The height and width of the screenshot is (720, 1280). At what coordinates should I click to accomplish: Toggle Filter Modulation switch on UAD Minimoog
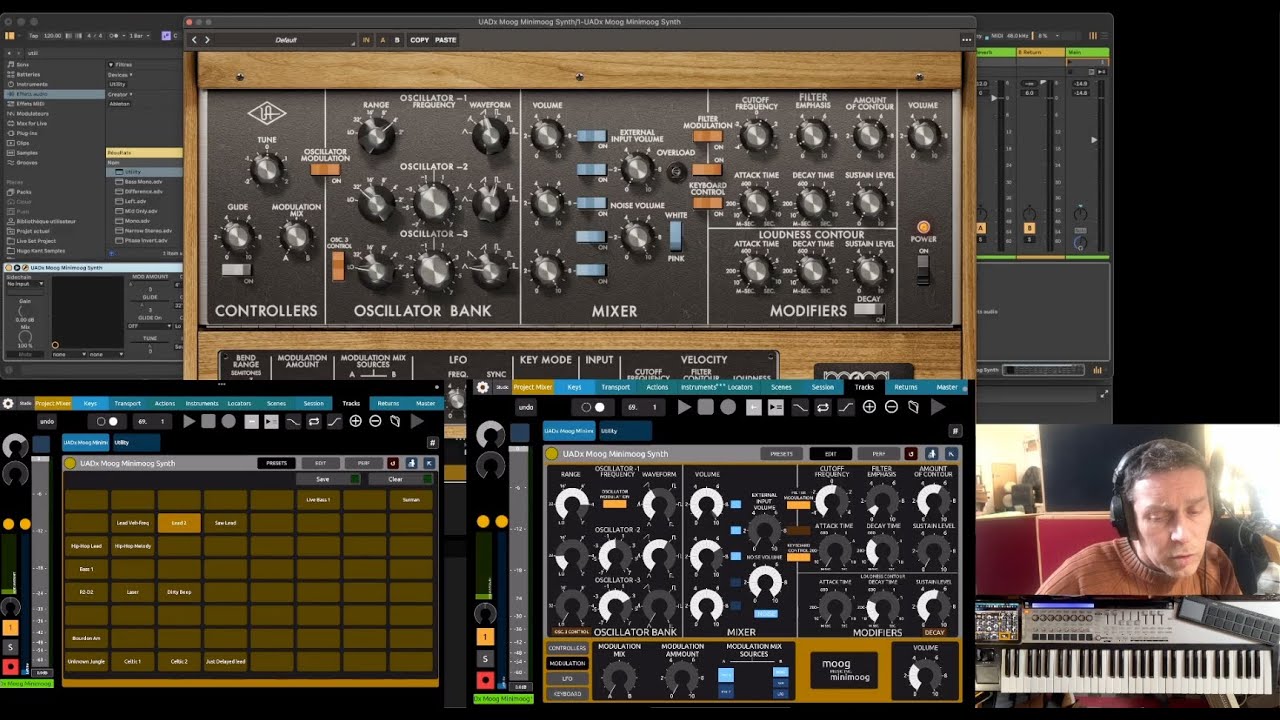click(707, 136)
